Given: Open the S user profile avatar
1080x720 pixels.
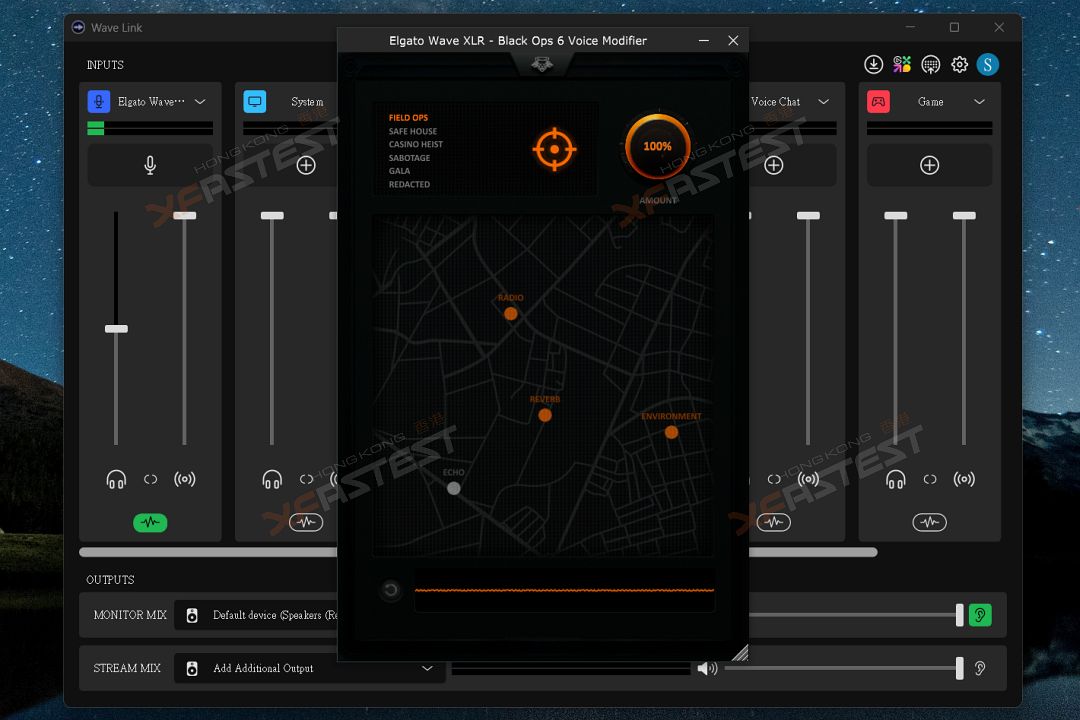Looking at the screenshot, I should pyautogui.click(x=988, y=65).
